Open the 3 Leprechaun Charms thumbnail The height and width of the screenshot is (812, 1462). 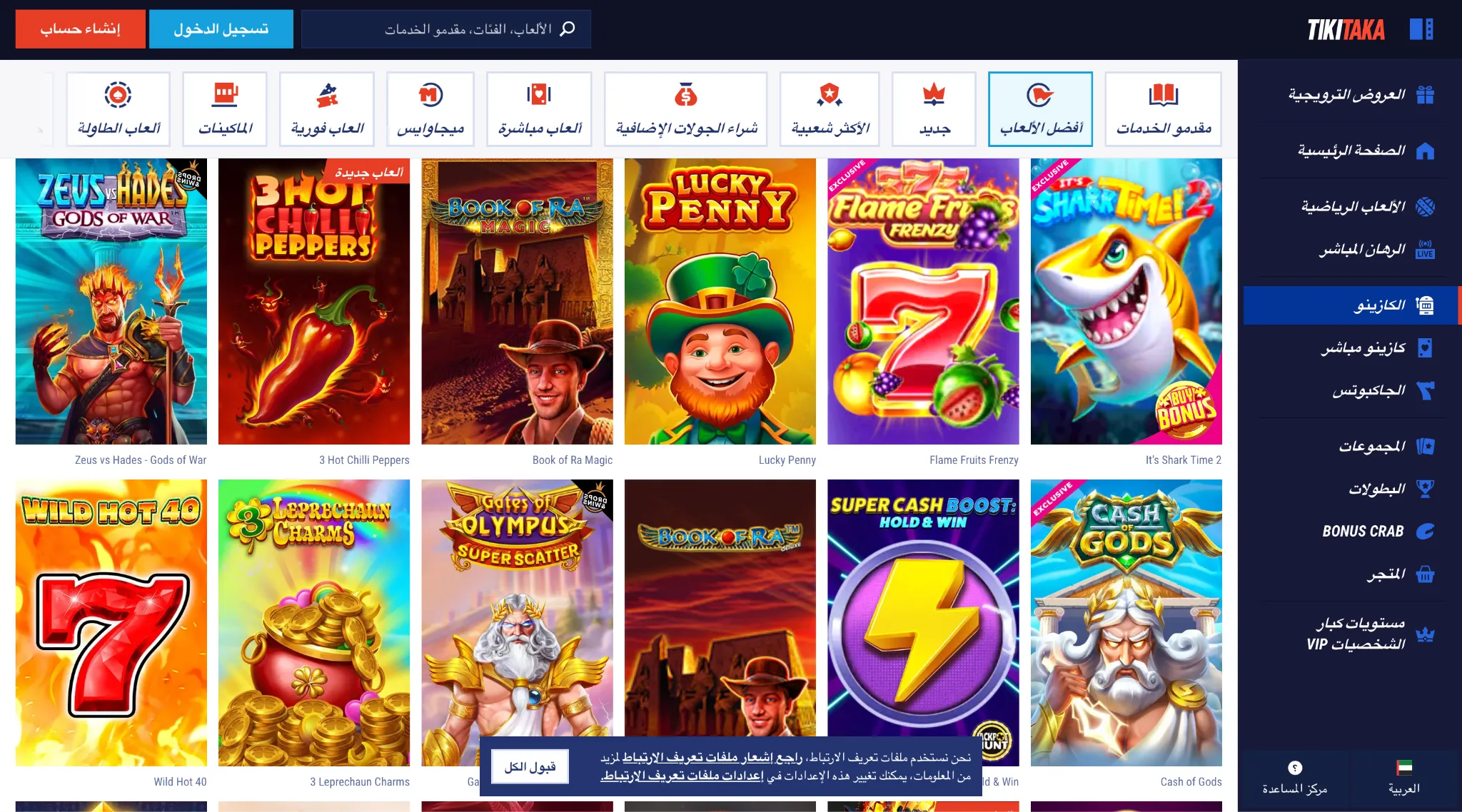[314, 623]
